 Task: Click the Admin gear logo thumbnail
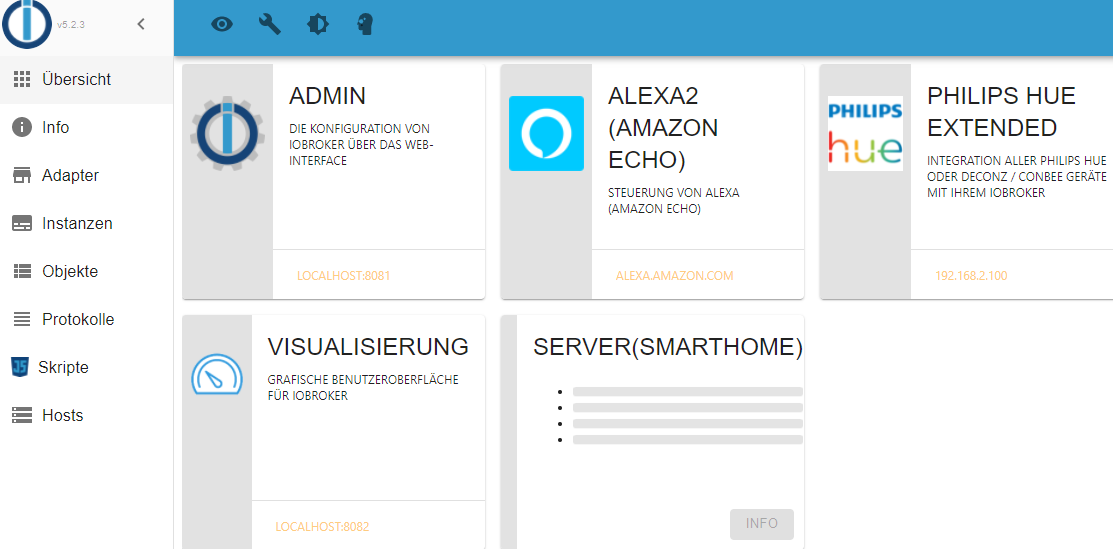pyautogui.click(x=227, y=133)
